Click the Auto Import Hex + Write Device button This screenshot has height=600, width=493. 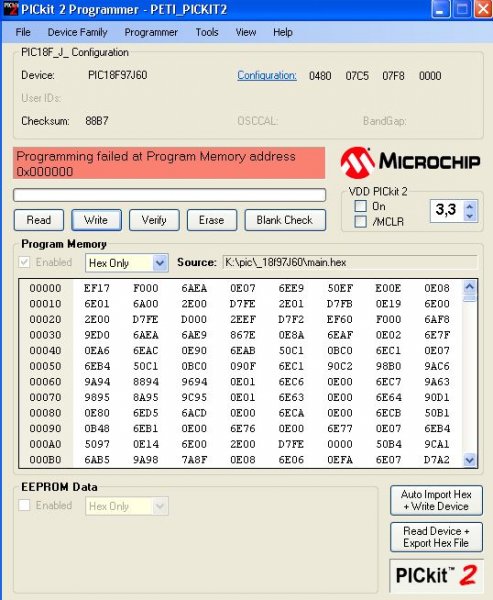pyautogui.click(x=436, y=501)
